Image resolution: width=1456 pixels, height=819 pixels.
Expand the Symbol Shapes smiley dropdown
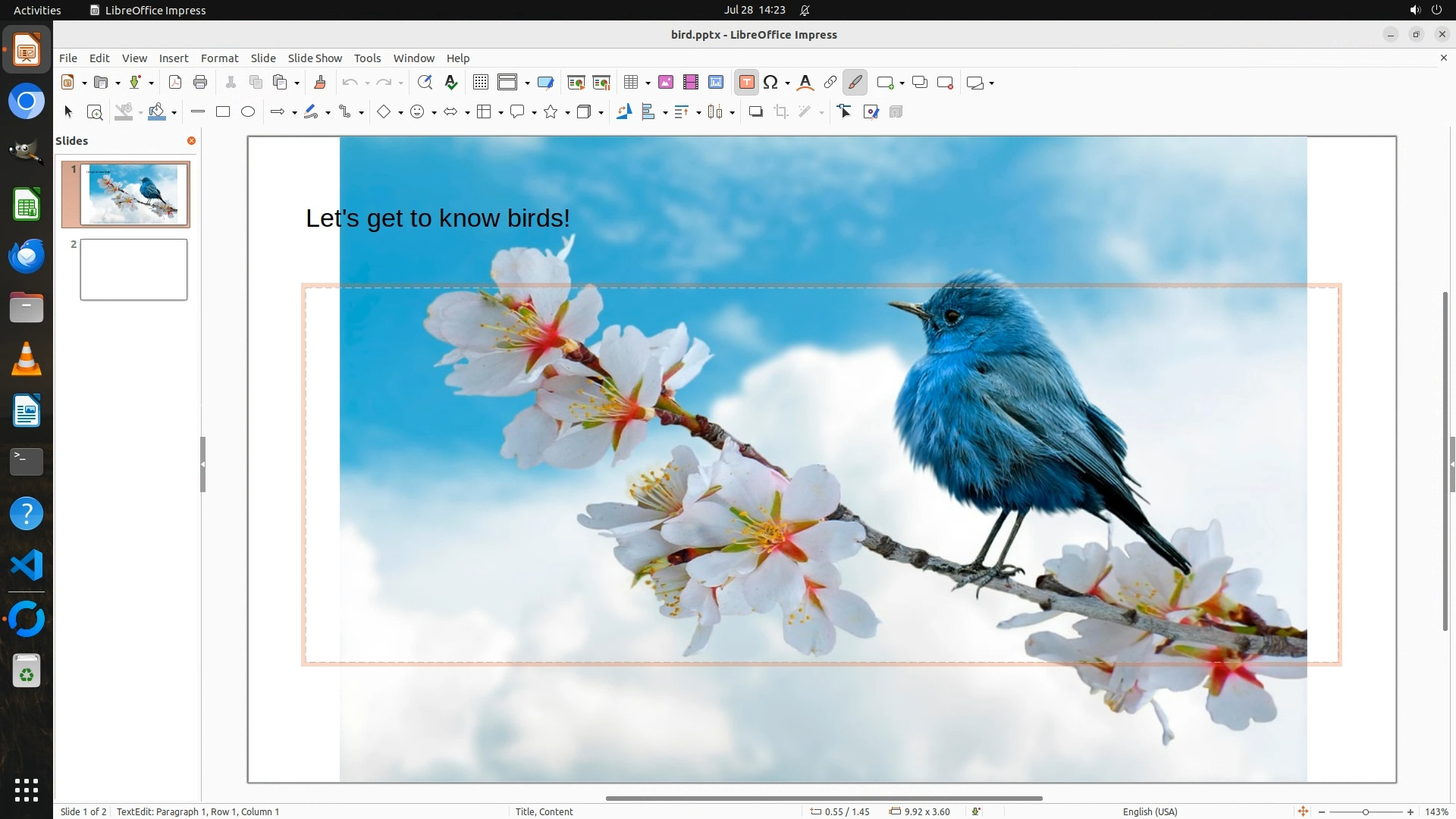434,113
